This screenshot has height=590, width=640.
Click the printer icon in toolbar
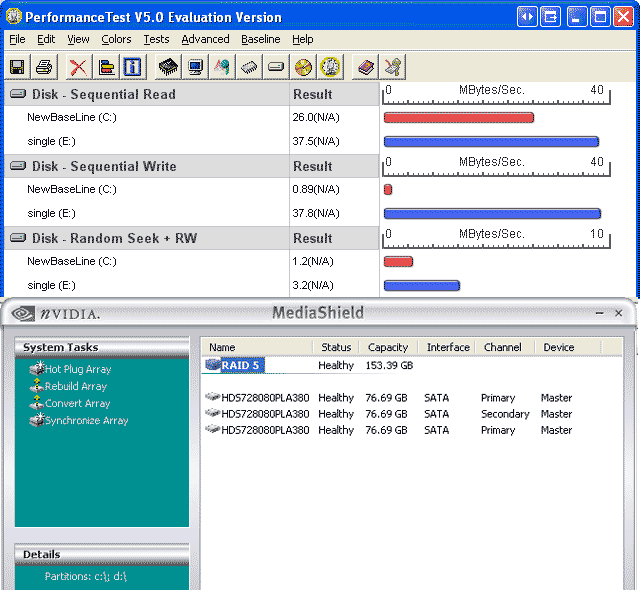point(44,67)
